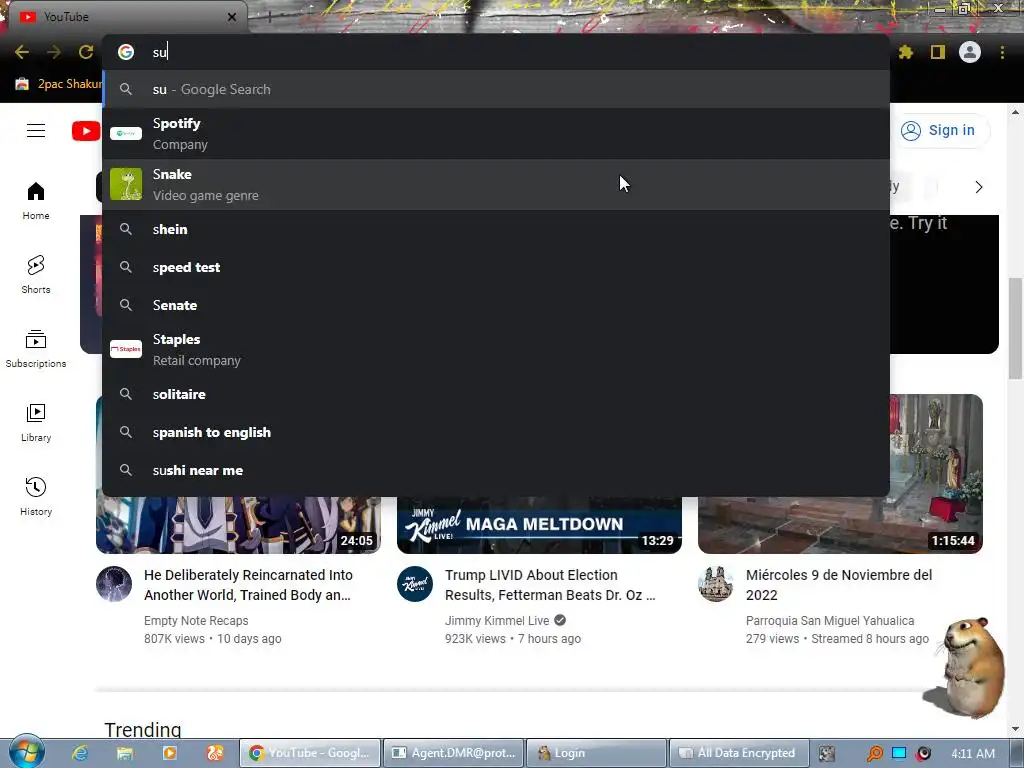Open 'Miércoles 9 de Noviembre' video title

(839, 585)
